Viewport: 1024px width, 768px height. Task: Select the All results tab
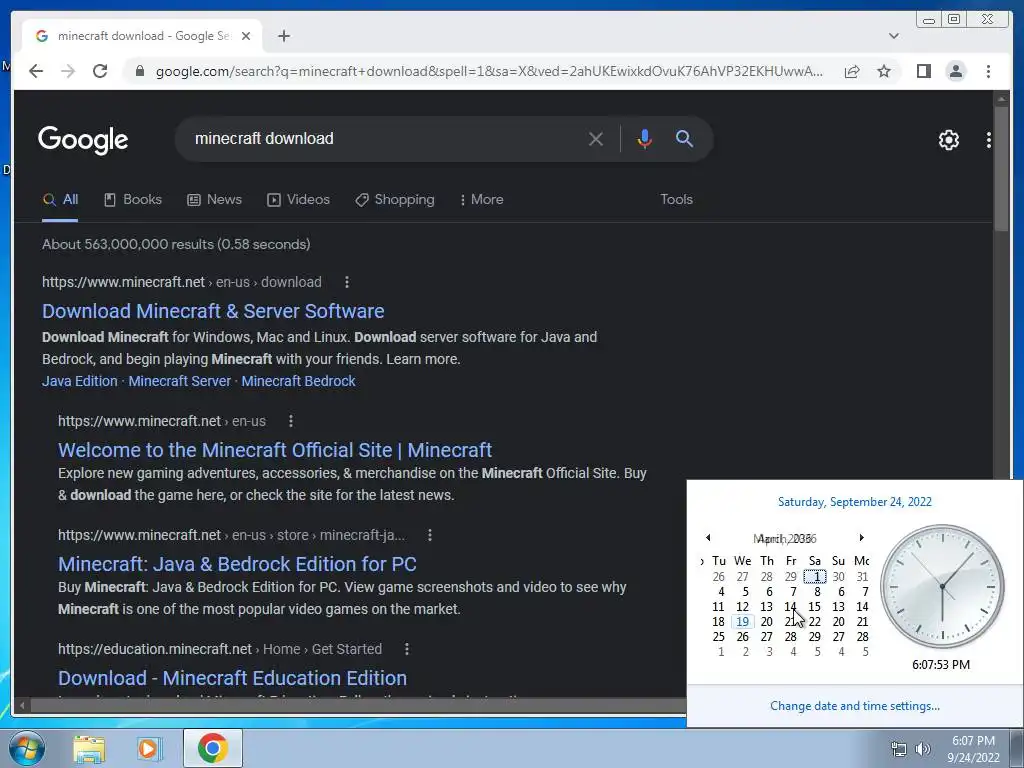60,200
